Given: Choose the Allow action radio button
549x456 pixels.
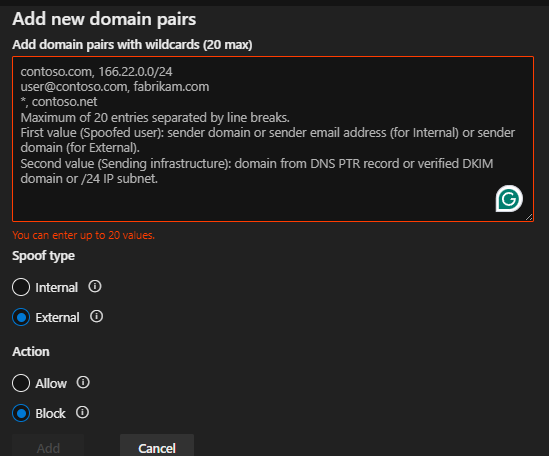Looking at the screenshot, I should (21, 383).
